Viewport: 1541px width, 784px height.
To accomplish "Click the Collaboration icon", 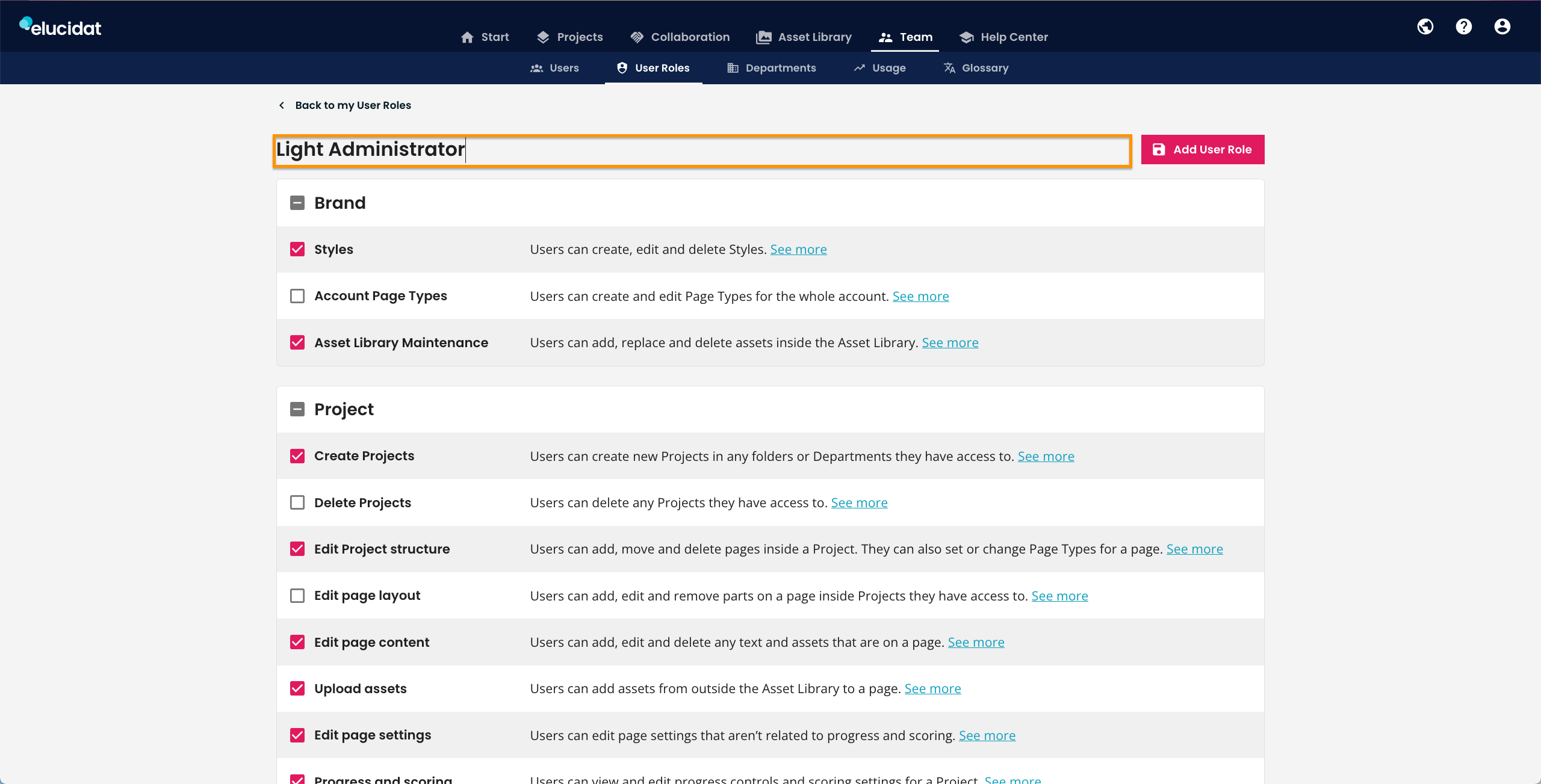I will [x=637, y=37].
